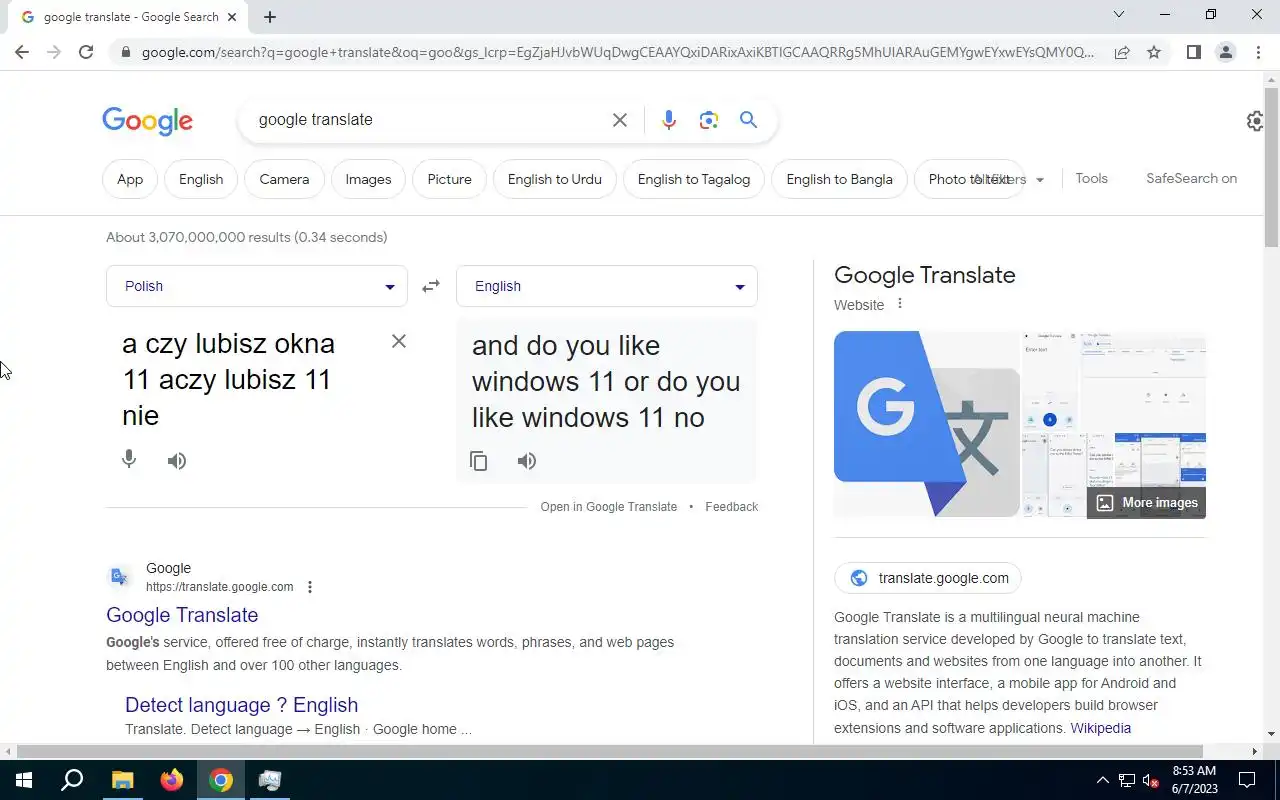The width and height of the screenshot is (1280, 800).
Task: Clear the Polish source text
Action: click(x=399, y=342)
